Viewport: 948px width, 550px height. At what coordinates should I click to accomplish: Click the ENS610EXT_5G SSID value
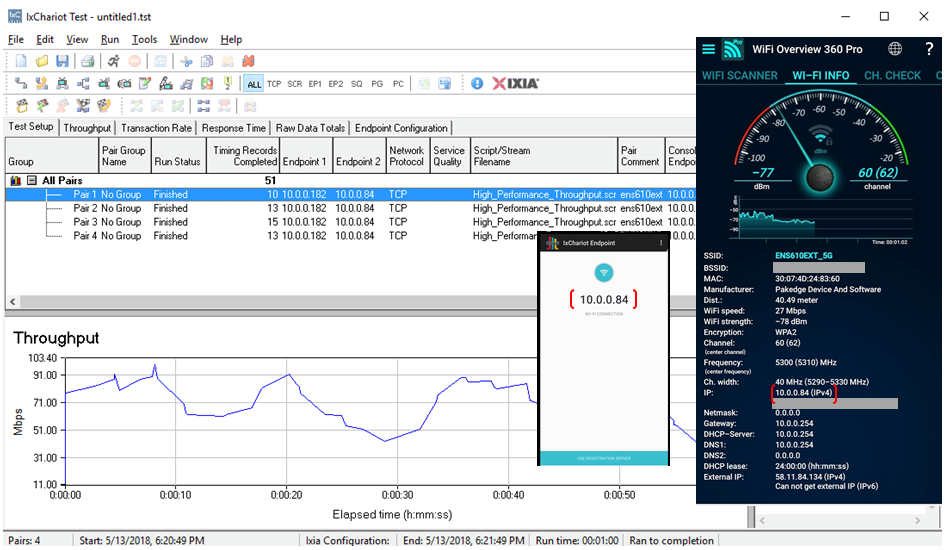pyautogui.click(x=804, y=256)
